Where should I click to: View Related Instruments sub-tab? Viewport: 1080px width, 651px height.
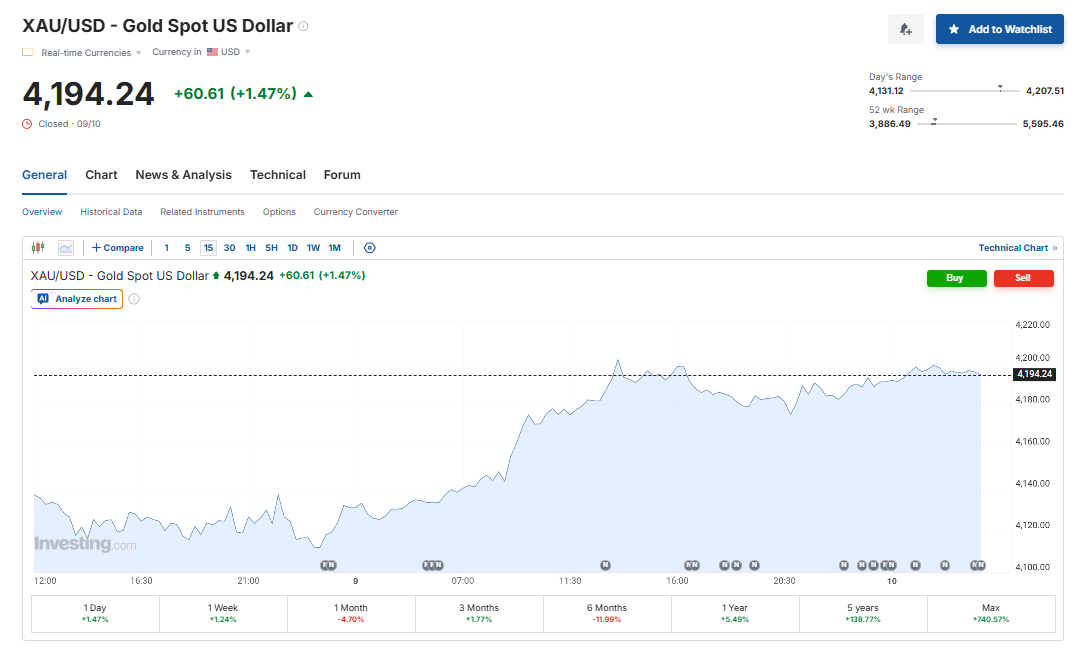[202, 212]
